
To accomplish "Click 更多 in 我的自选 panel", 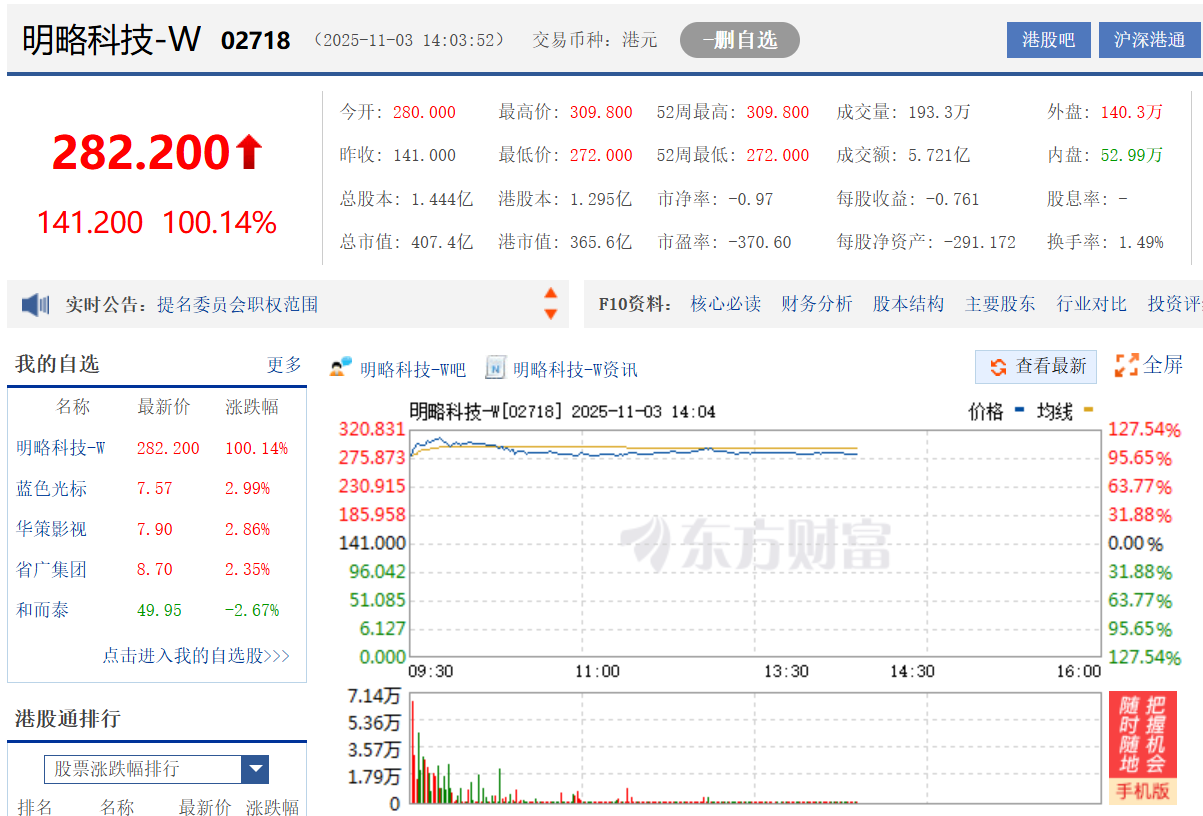I will 284,365.
